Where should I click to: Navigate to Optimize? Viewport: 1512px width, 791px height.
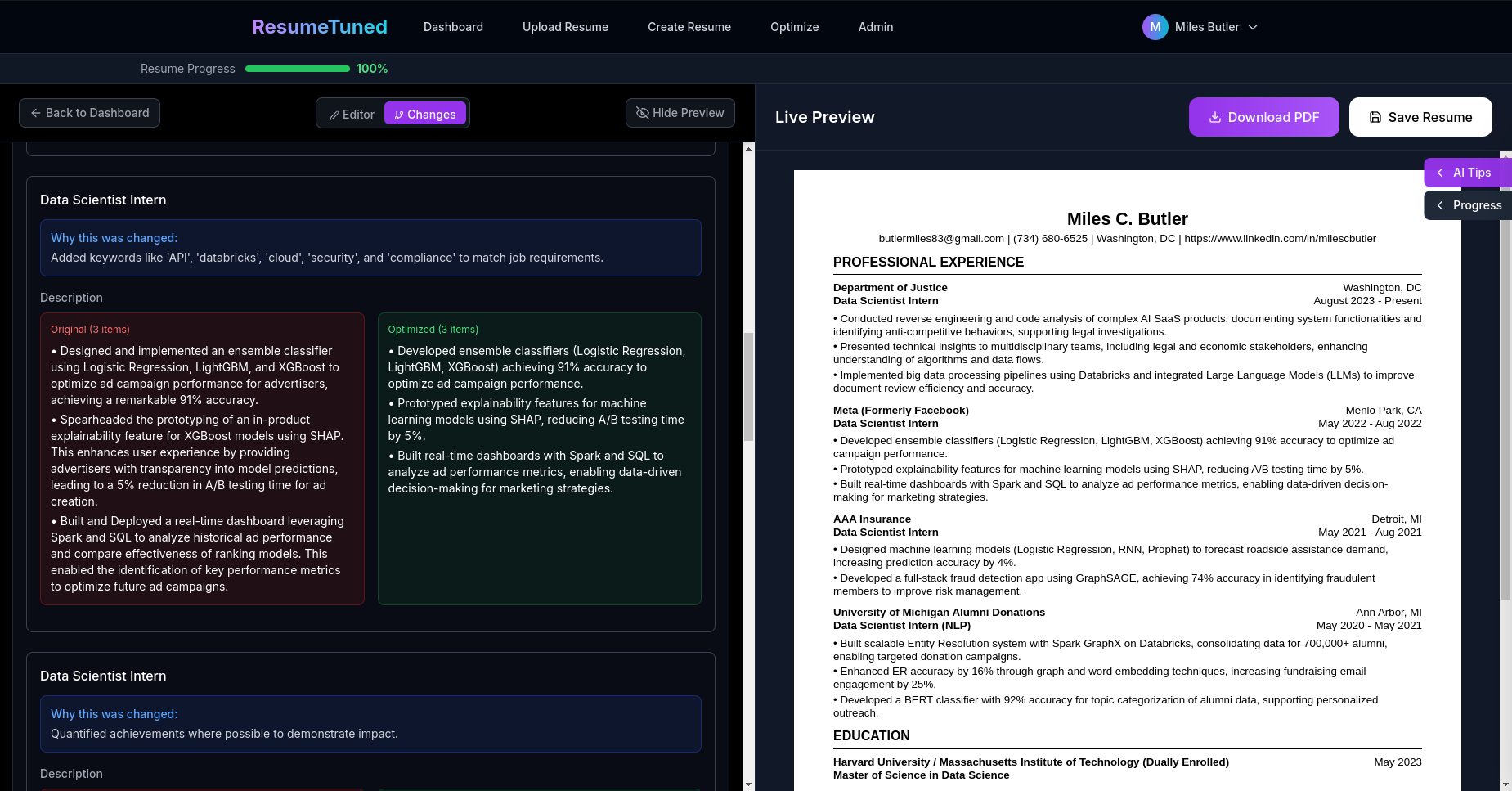(794, 27)
